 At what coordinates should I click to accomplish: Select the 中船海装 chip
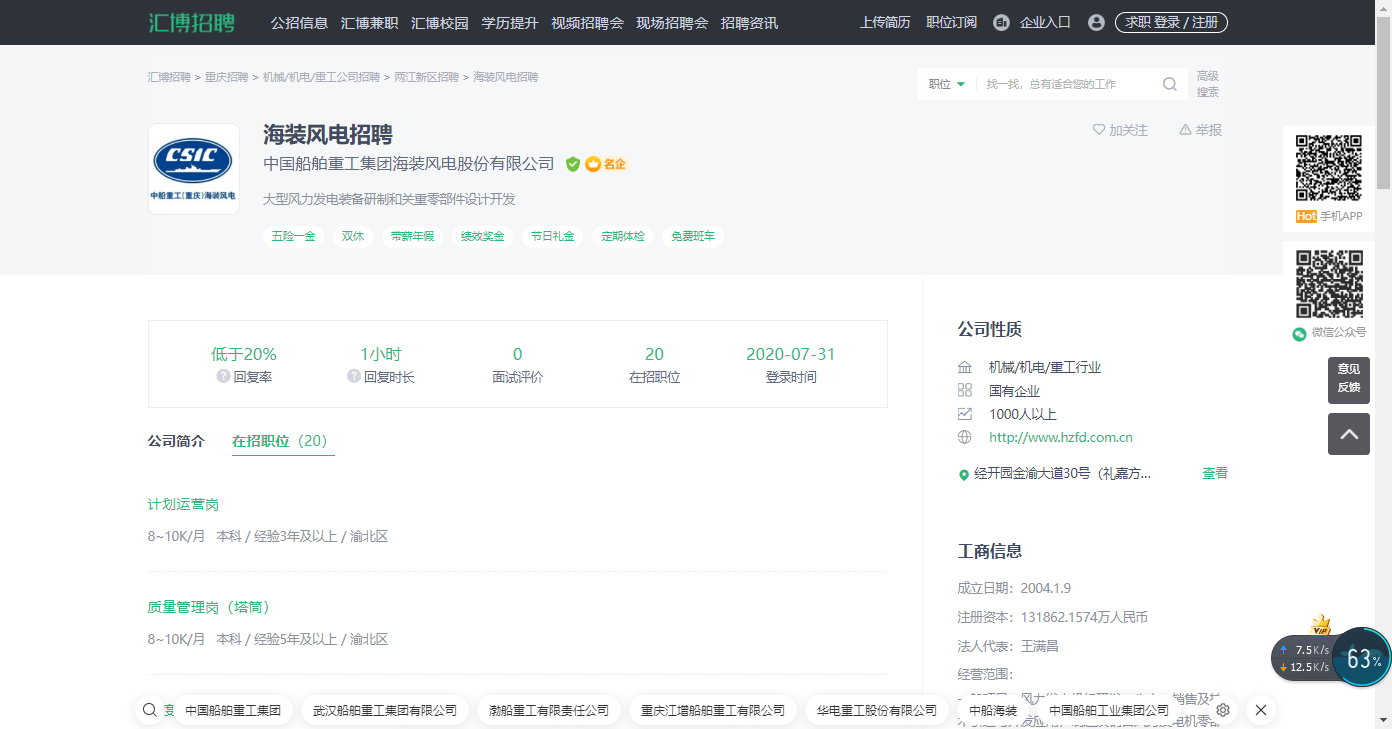993,710
